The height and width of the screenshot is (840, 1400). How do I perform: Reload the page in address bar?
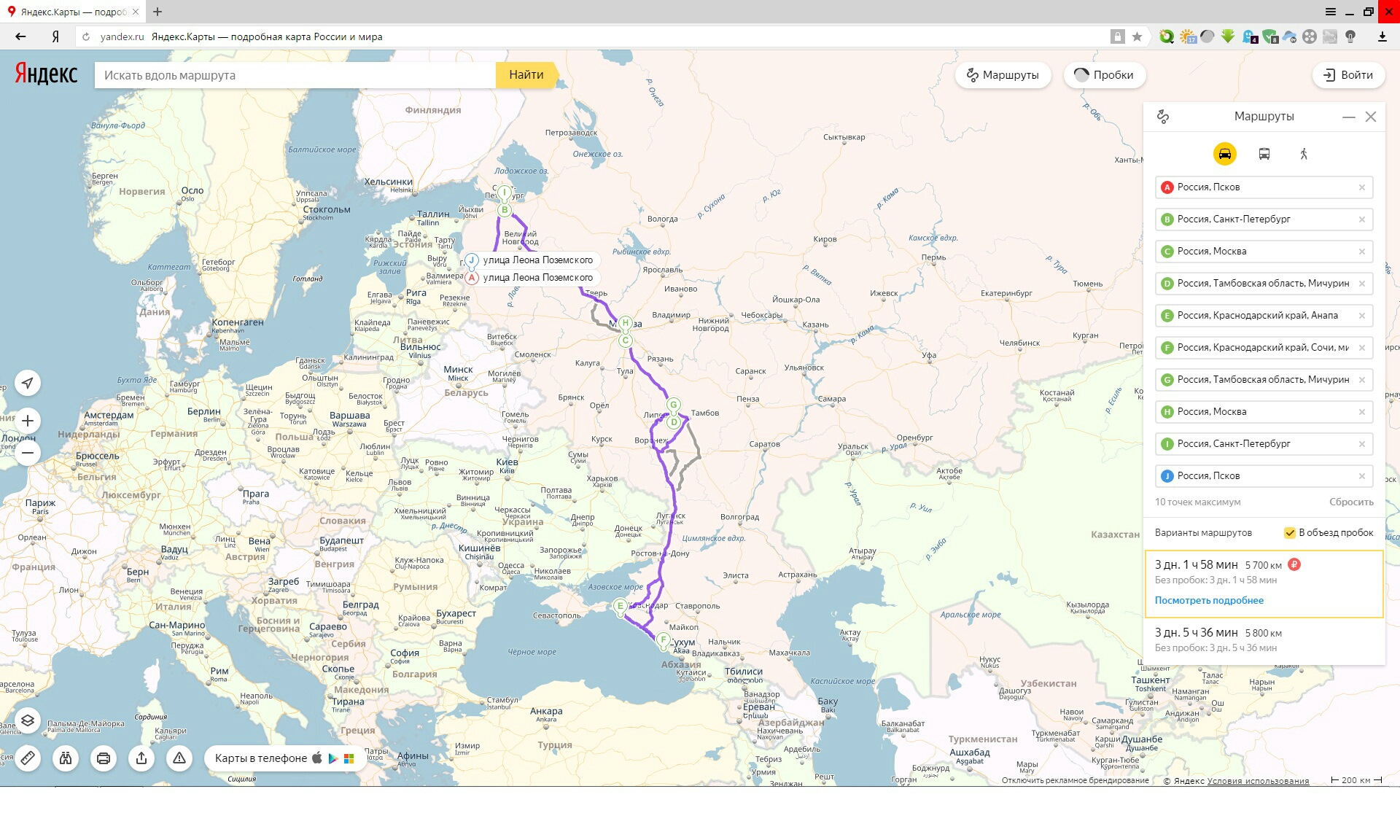[x=86, y=36]
